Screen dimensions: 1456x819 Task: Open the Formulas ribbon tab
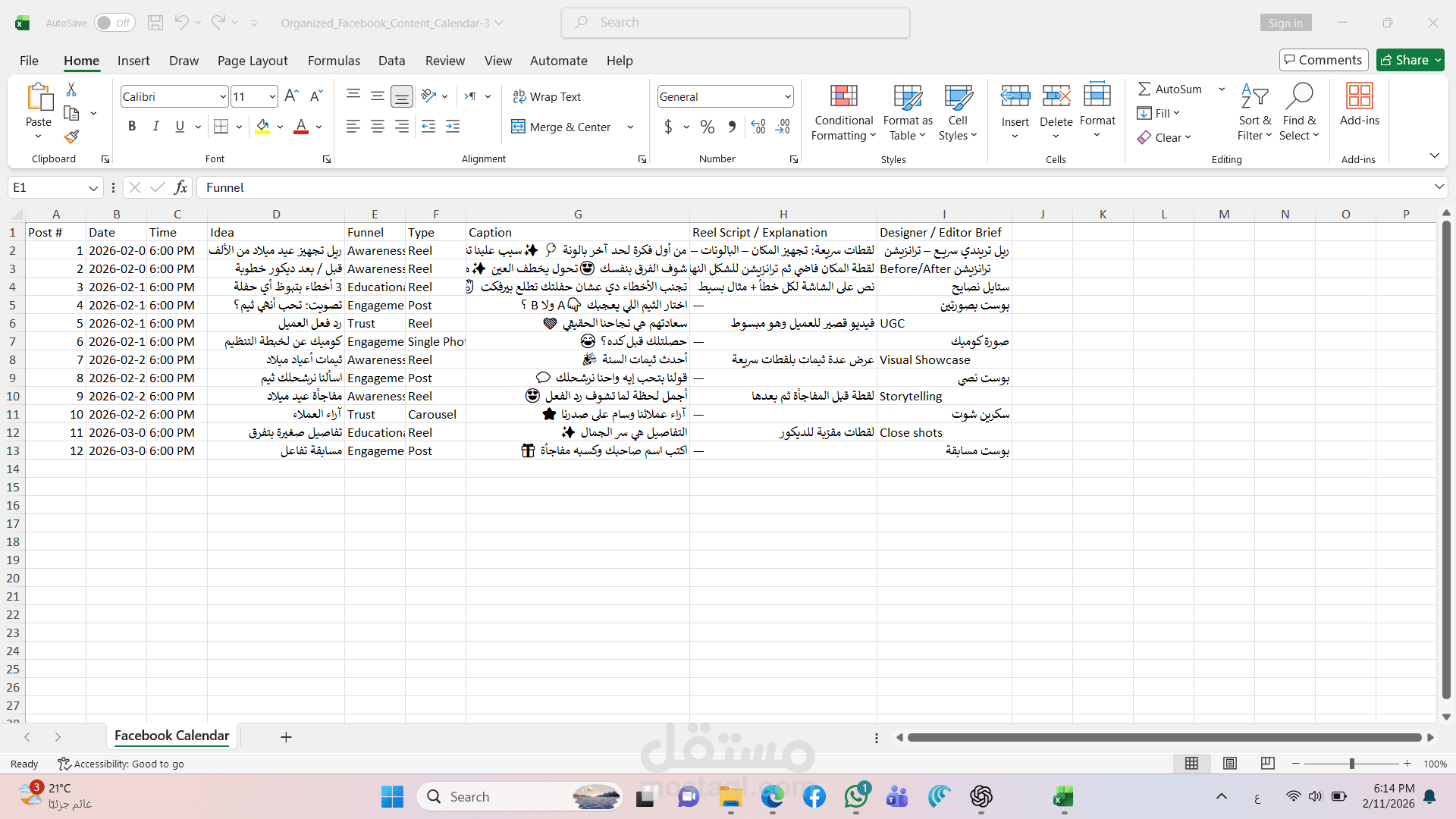[x=334, y=61]
